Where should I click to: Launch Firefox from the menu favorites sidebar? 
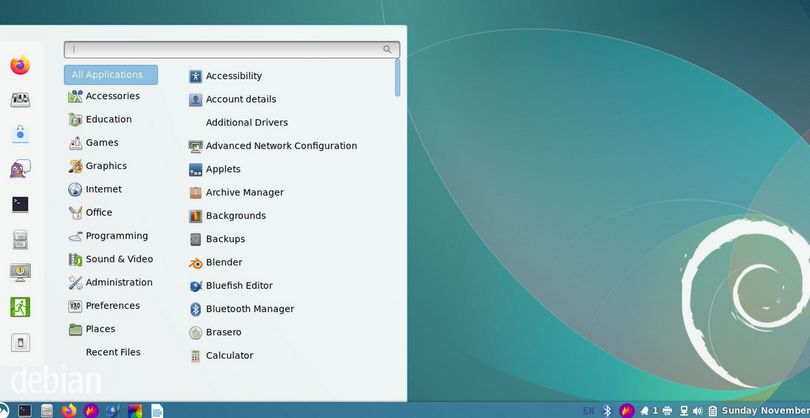[x=20, y=66]
